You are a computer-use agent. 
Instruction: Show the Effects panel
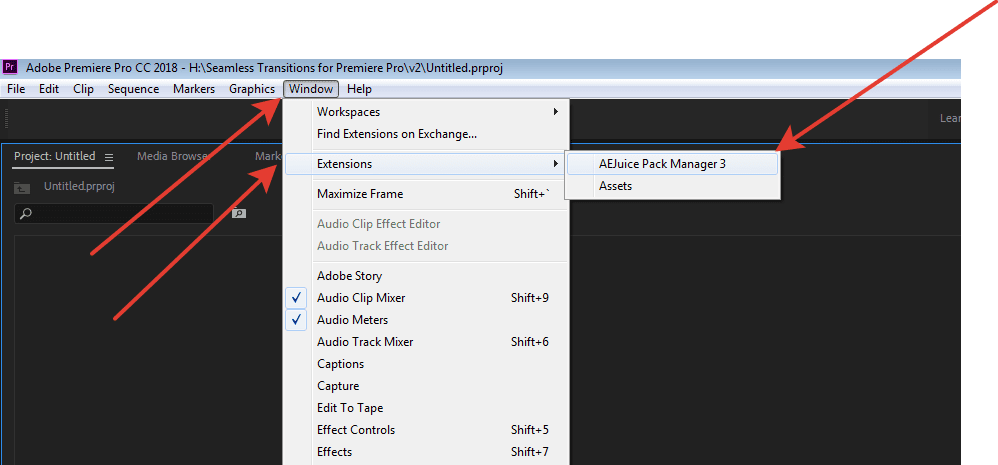[426, 452]
